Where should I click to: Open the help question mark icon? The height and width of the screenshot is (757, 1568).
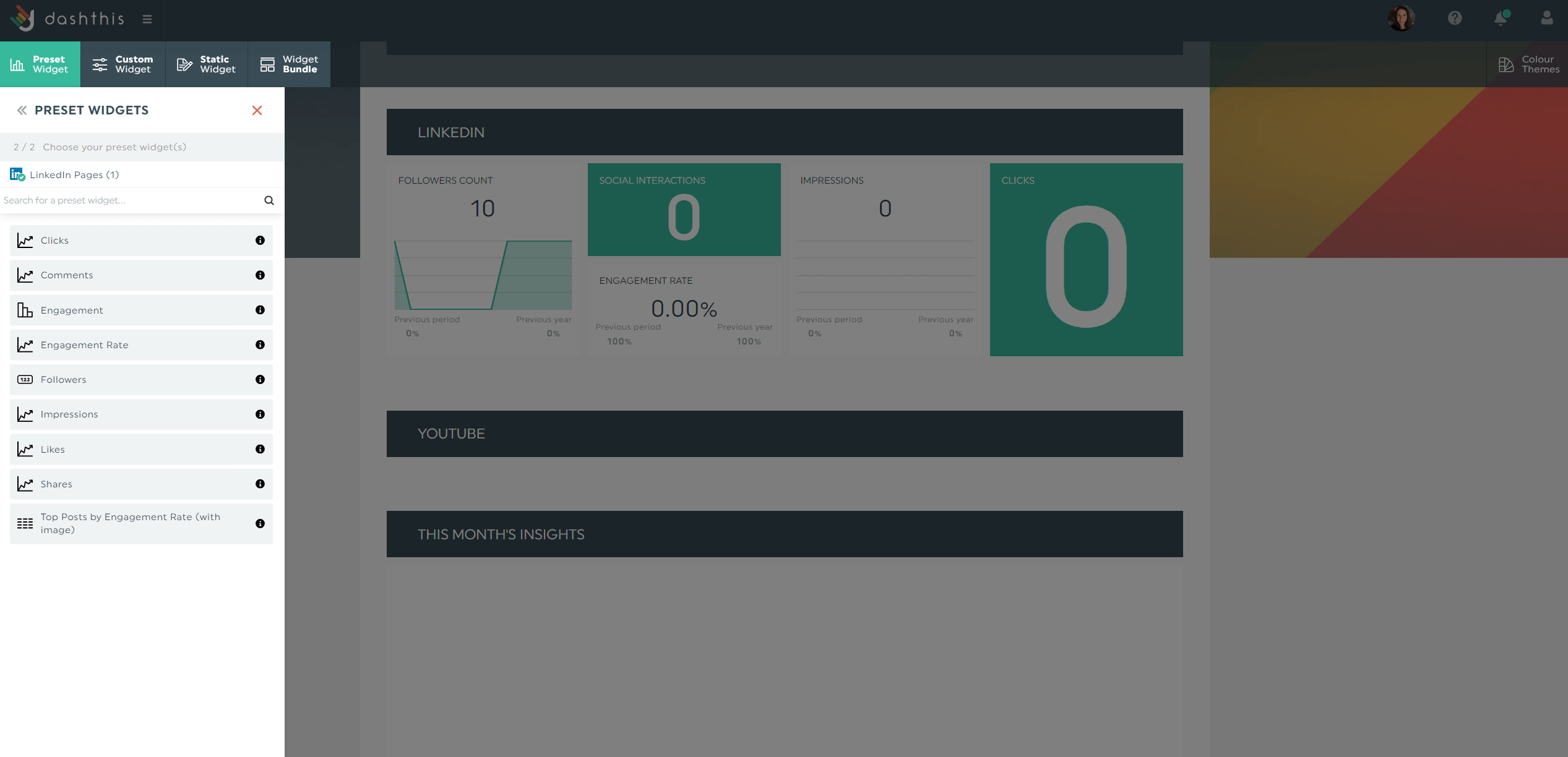(1455, 19)
